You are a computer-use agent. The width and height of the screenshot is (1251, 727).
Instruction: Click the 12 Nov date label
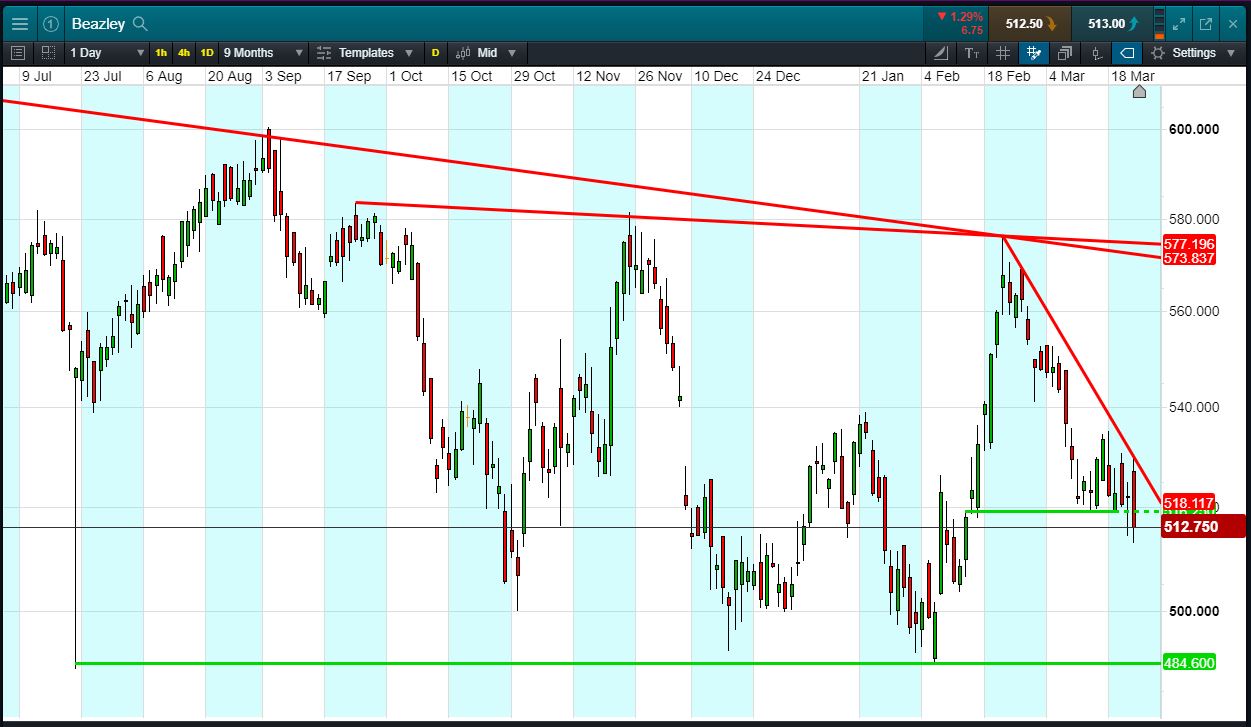(x=597, y=76)
